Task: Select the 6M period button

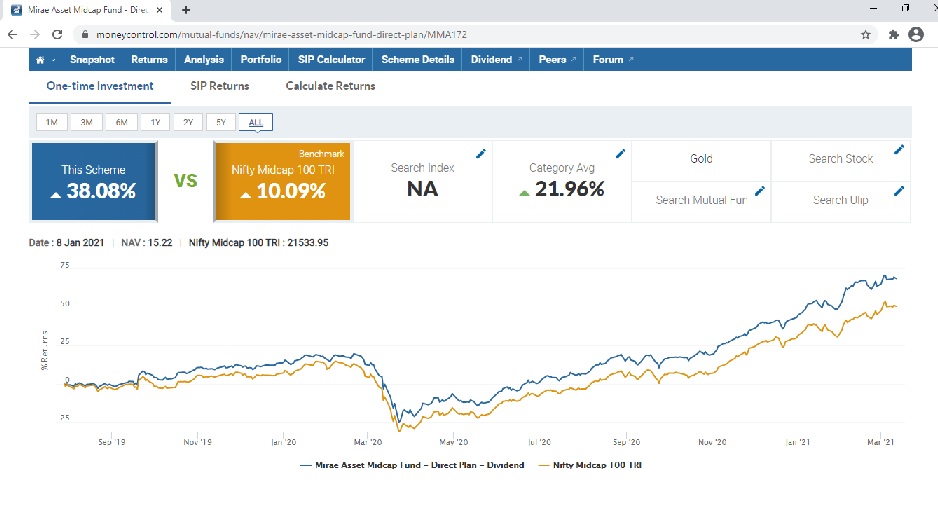Action: (x=121, y=122)
